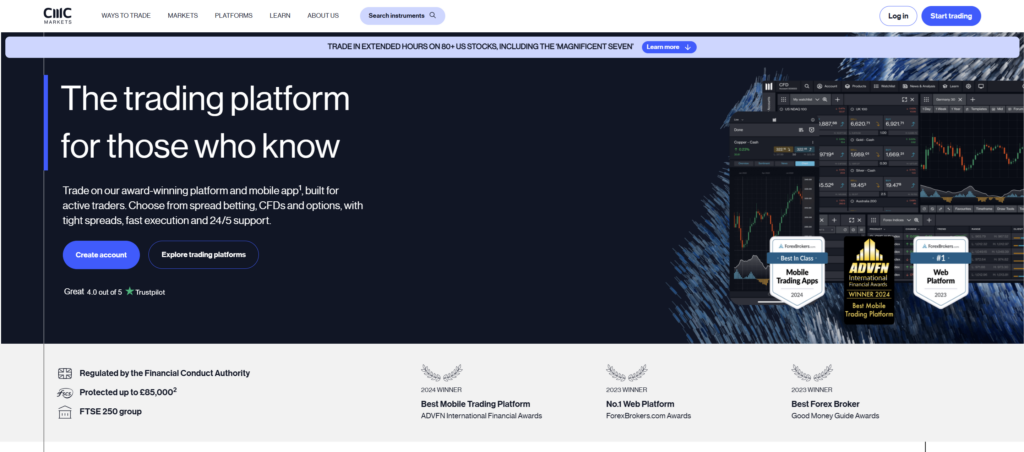Image resolution: width=1024 pixels, height=452 pixels.
Task: Select 'FTSE 250 group' text
Action: (x=110, y=412)
